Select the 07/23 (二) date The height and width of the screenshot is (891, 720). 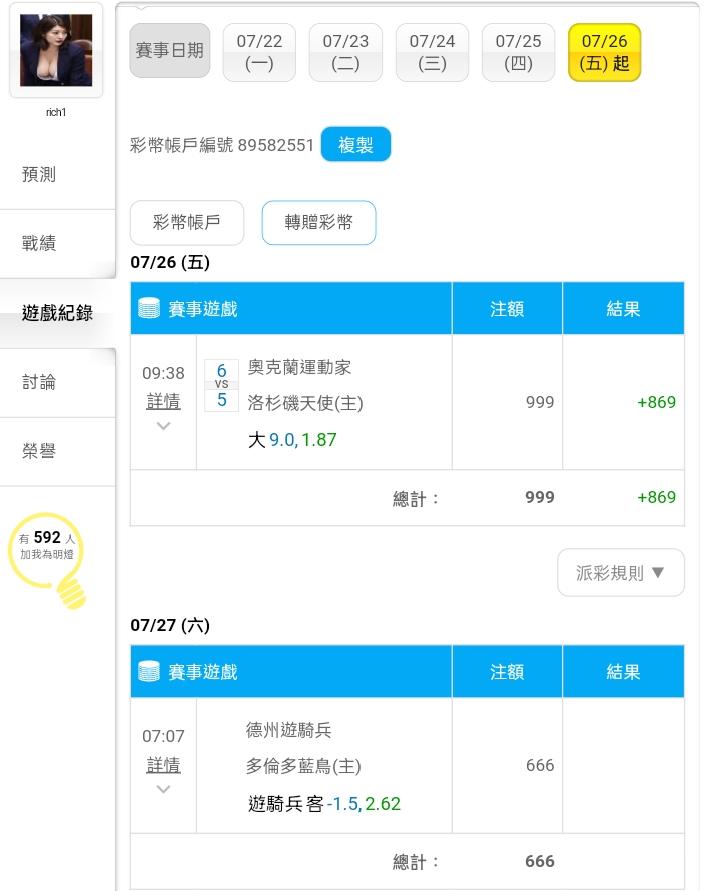346,52
